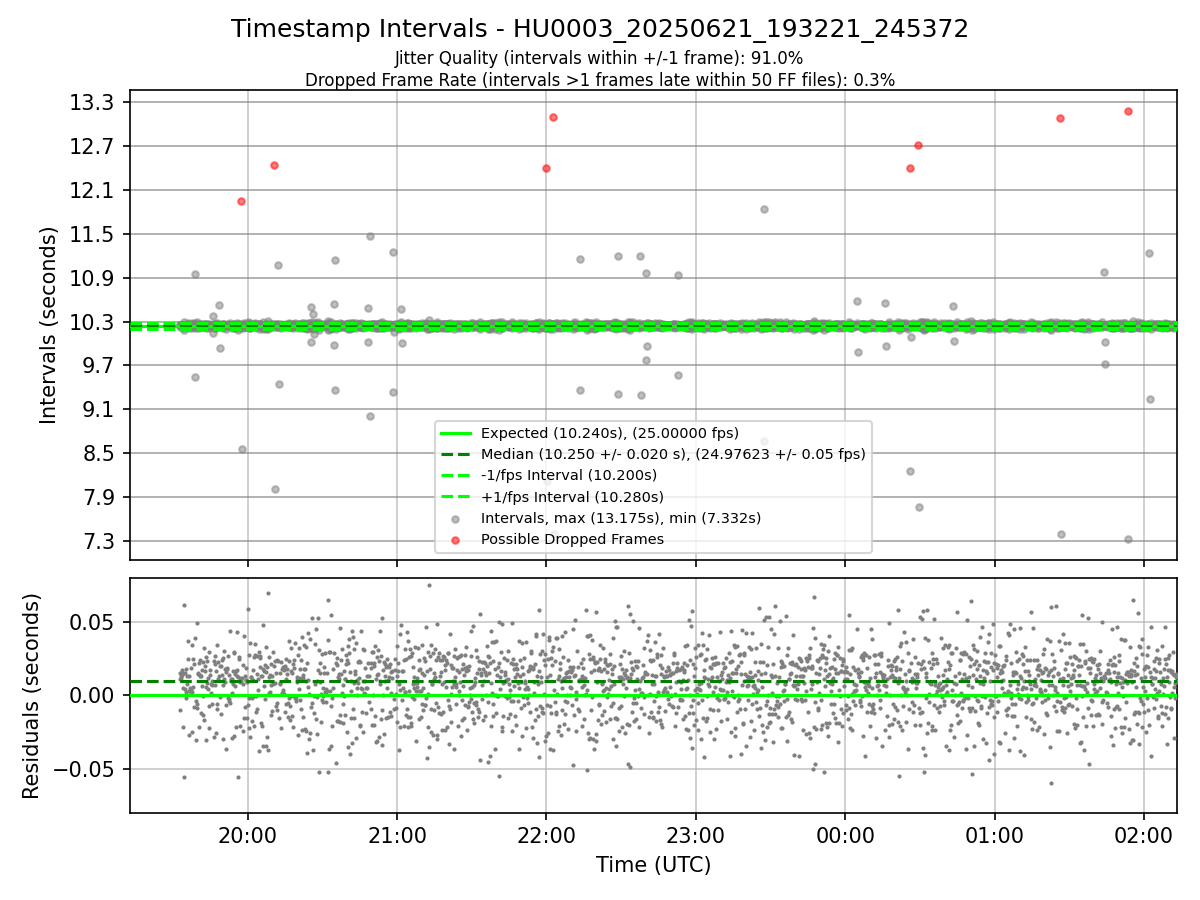Click the 9.1 y-axis tick label
The width and height of the screenshot is (1200, 900).
[x=99, y=410]
